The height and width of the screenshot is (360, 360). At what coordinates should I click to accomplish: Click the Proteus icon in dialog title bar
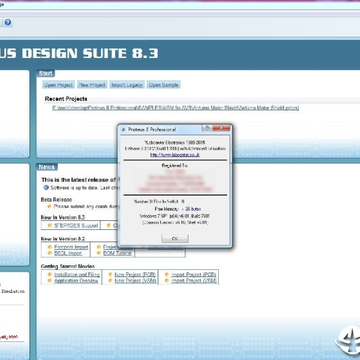click(123, 129)
